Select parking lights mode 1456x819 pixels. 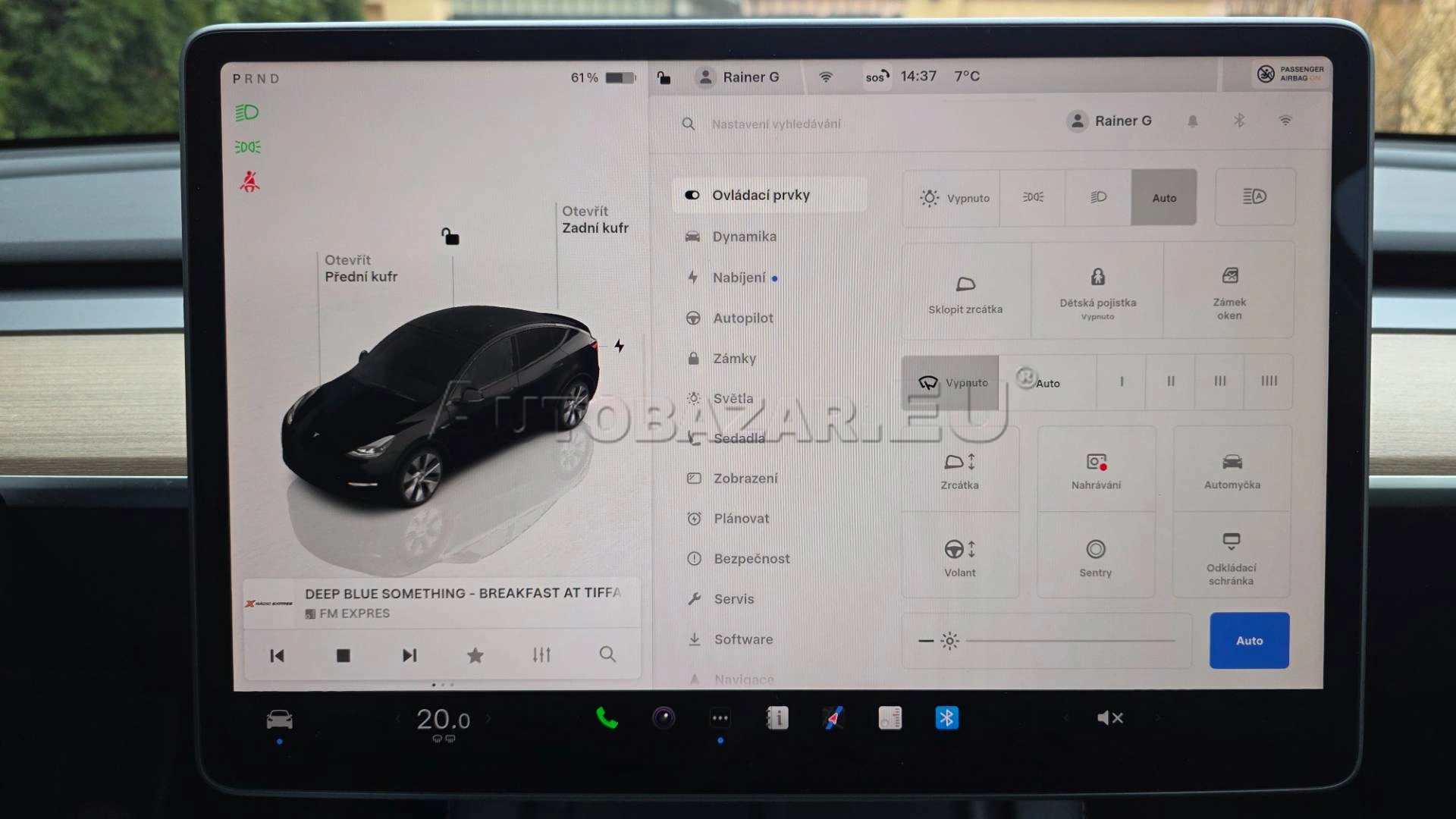pos(1033,197)
